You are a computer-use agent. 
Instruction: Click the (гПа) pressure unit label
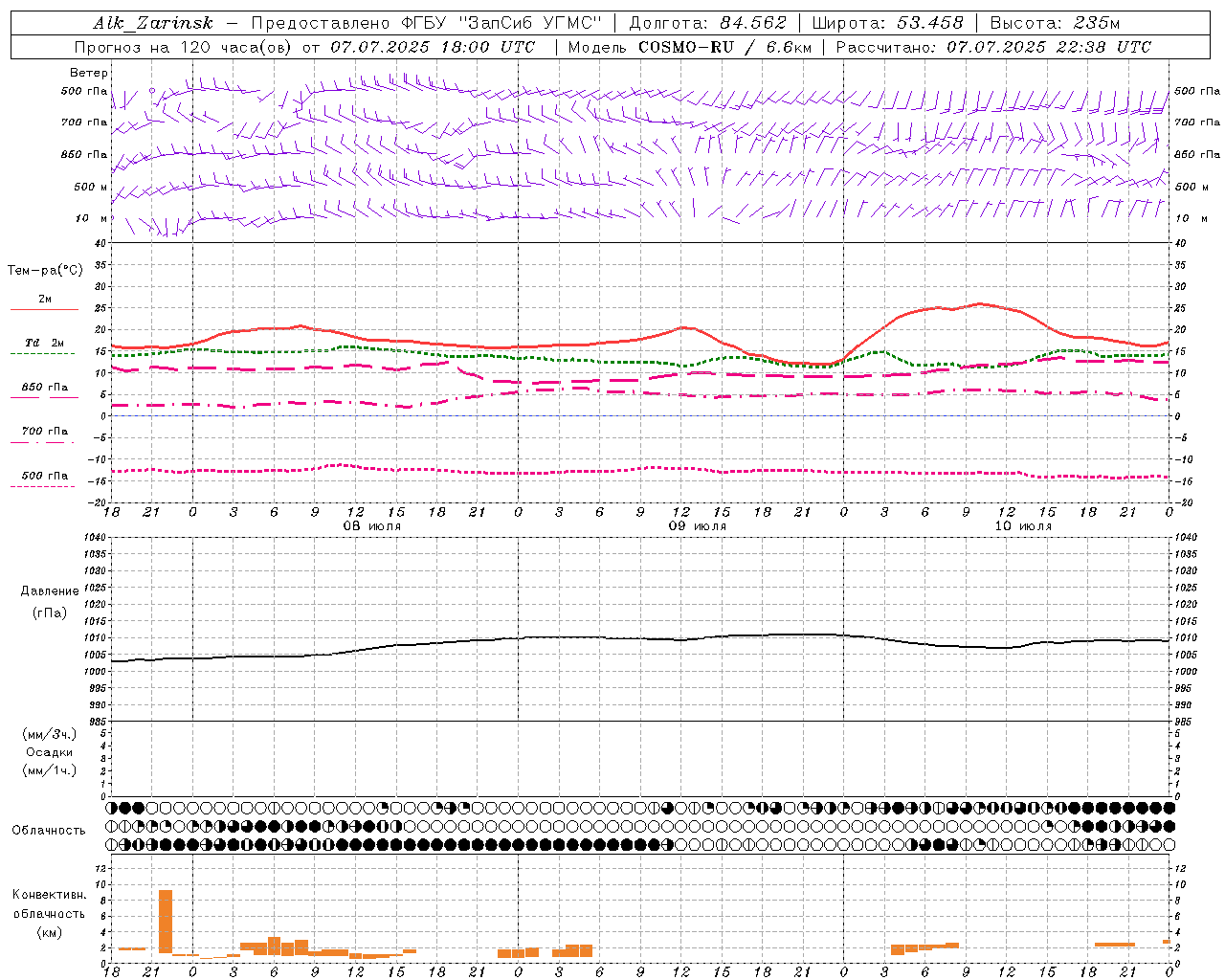point(50,612)
